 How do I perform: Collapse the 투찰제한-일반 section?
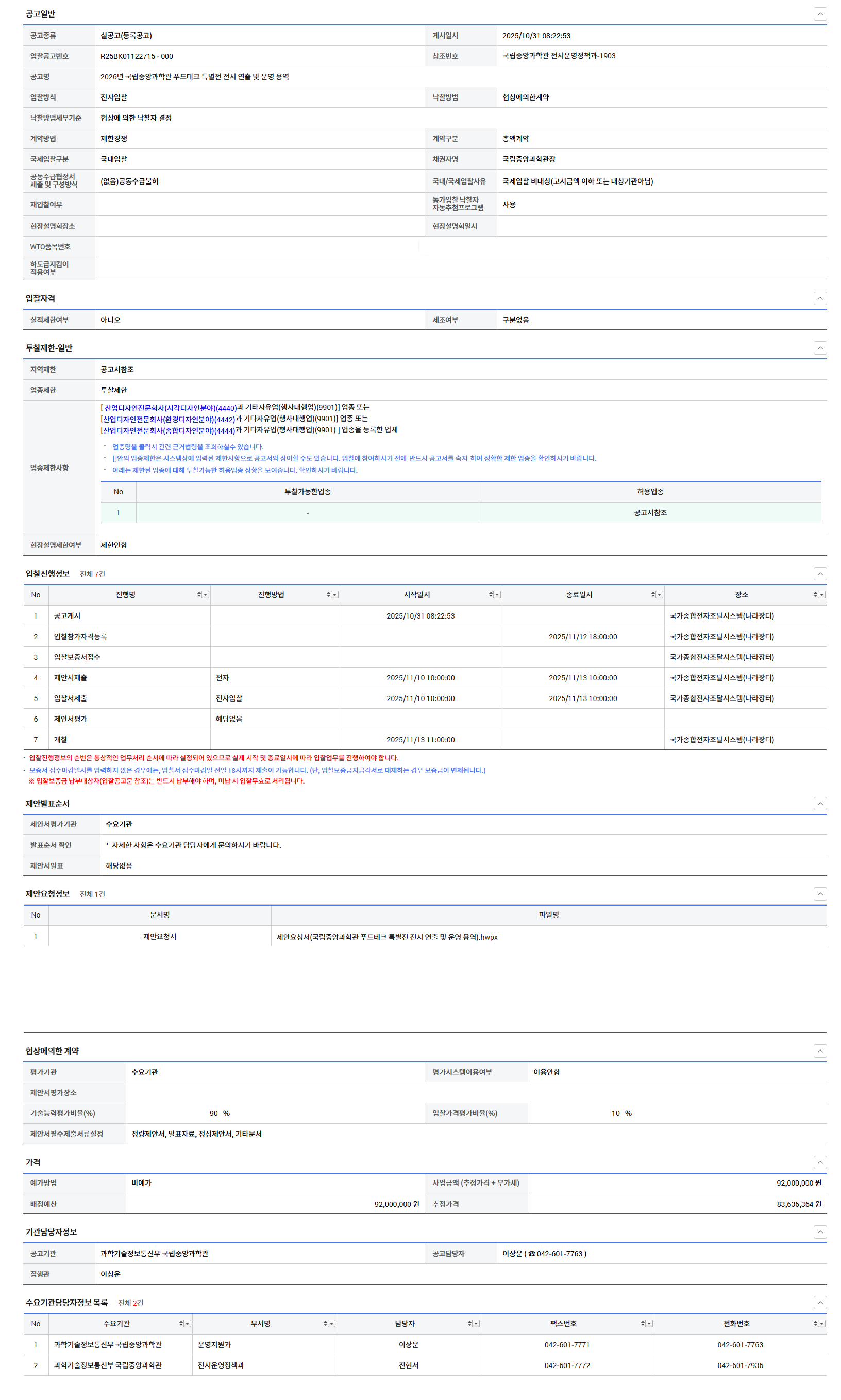pos(819,348)
